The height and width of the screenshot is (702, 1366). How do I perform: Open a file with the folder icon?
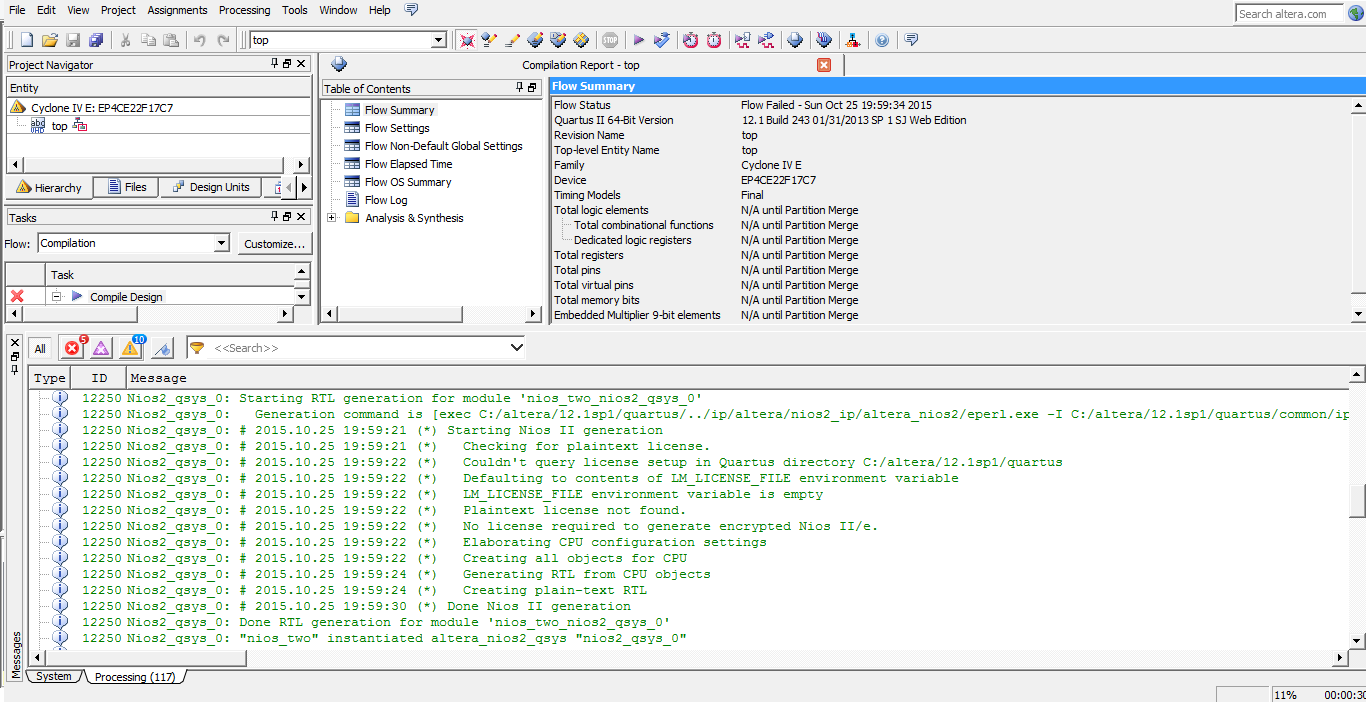50,40
